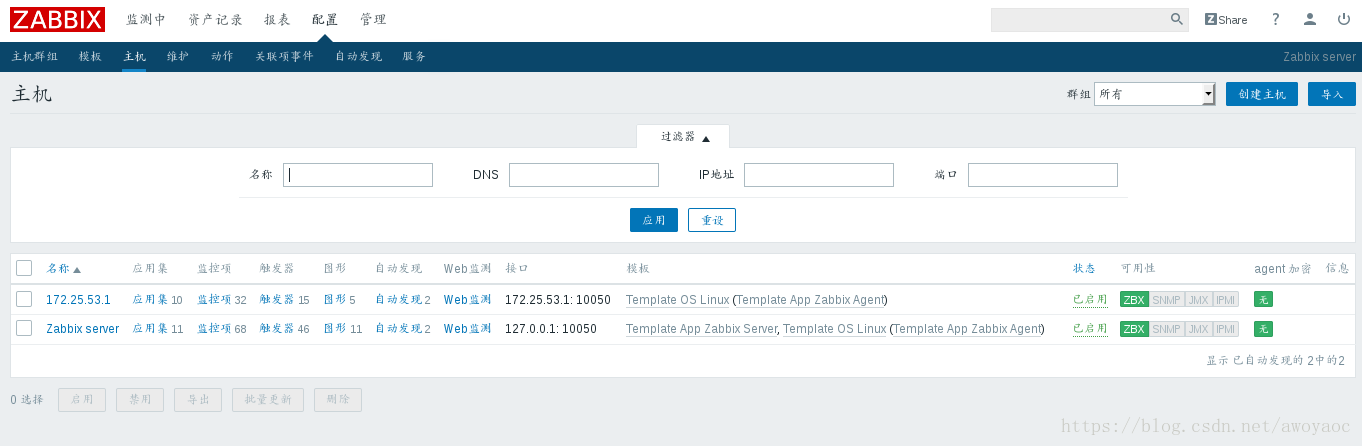
Task: Click agent encryption badge for Zabbix server
Action: tap(1263, 329)
